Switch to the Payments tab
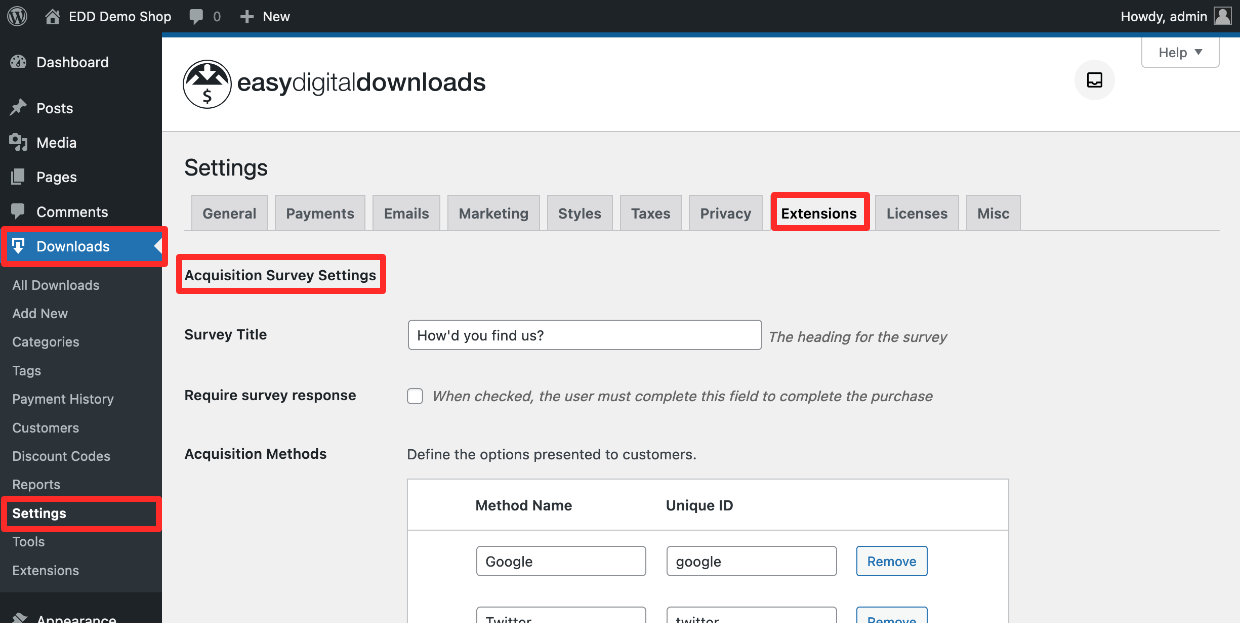Screen dimensions: 1240x623 320,213
